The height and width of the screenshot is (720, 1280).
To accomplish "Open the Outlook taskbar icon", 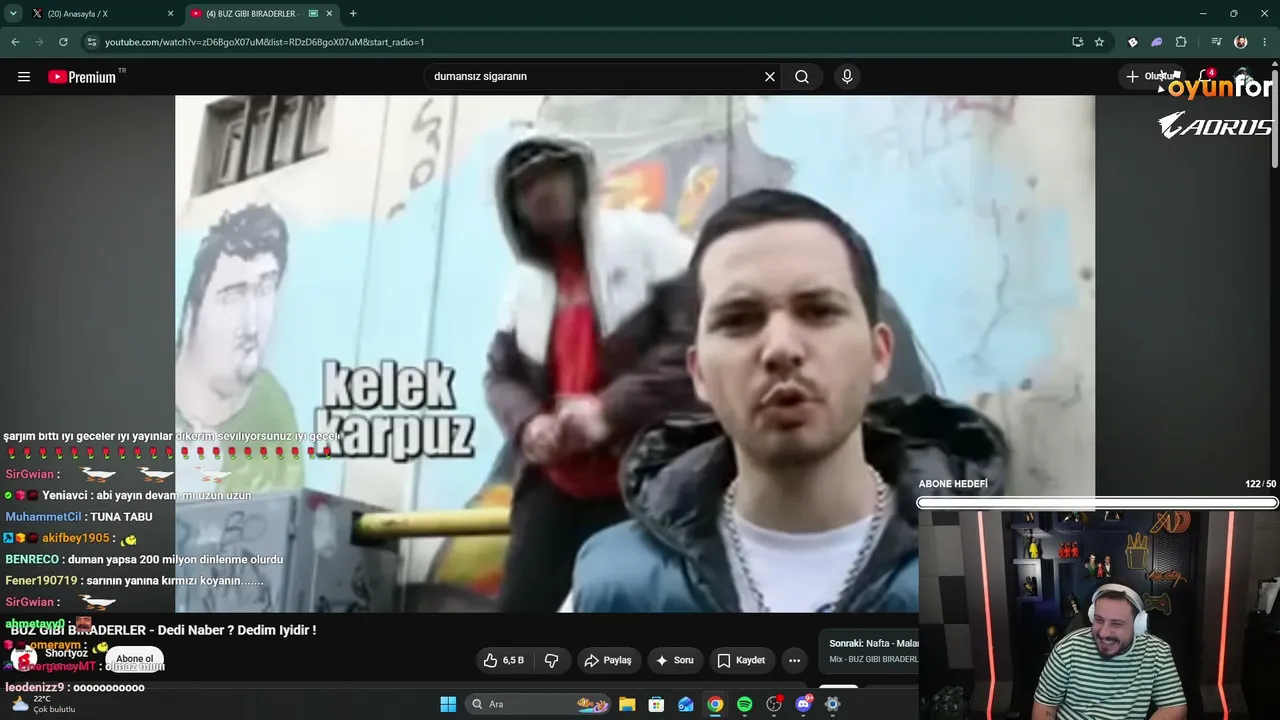I will point(686,704).
